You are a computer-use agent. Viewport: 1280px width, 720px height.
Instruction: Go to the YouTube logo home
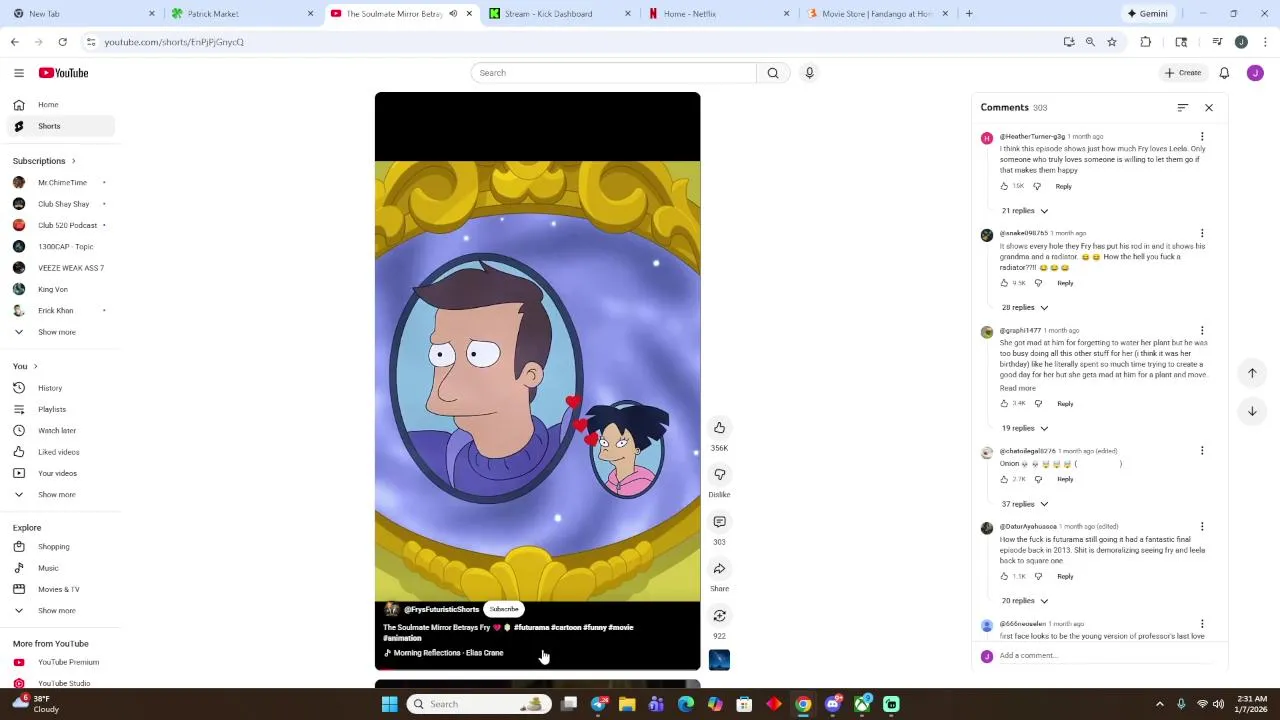click(64, 73)
